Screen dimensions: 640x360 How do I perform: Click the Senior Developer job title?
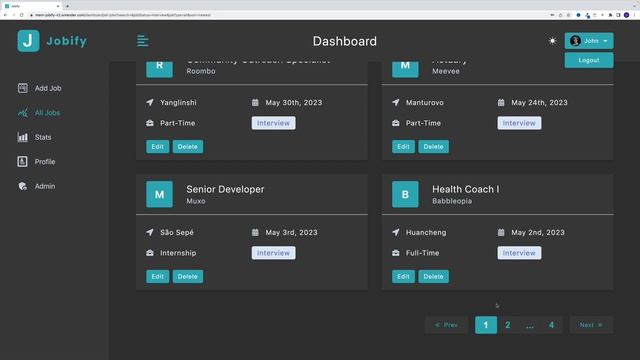(x=225, y=189)
